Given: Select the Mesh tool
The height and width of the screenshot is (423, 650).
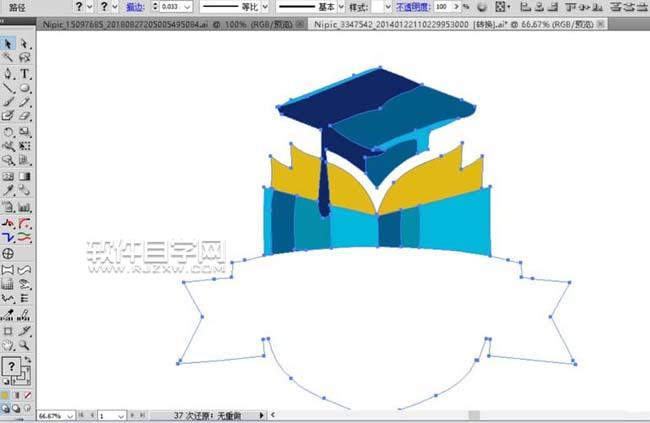Looking at the screenshot, I should tap(7, 176).
